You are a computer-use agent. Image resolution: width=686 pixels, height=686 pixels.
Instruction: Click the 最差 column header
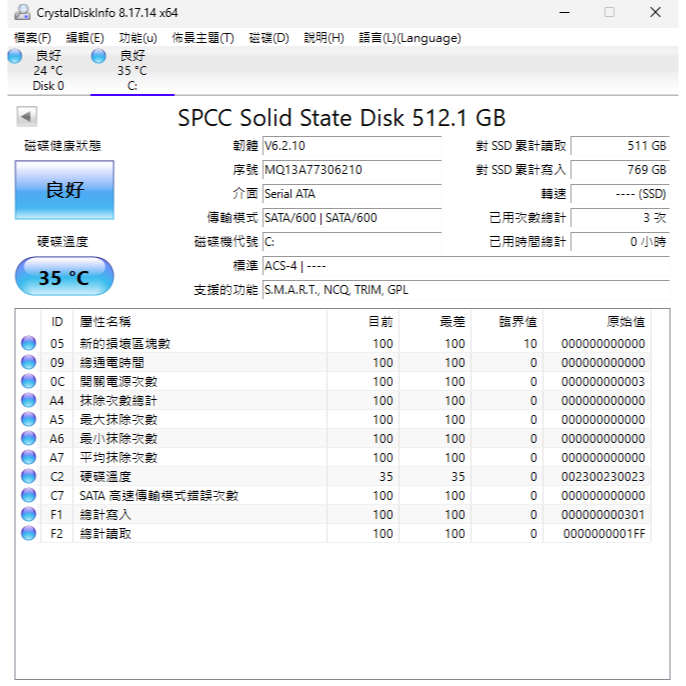click(435, 322)
